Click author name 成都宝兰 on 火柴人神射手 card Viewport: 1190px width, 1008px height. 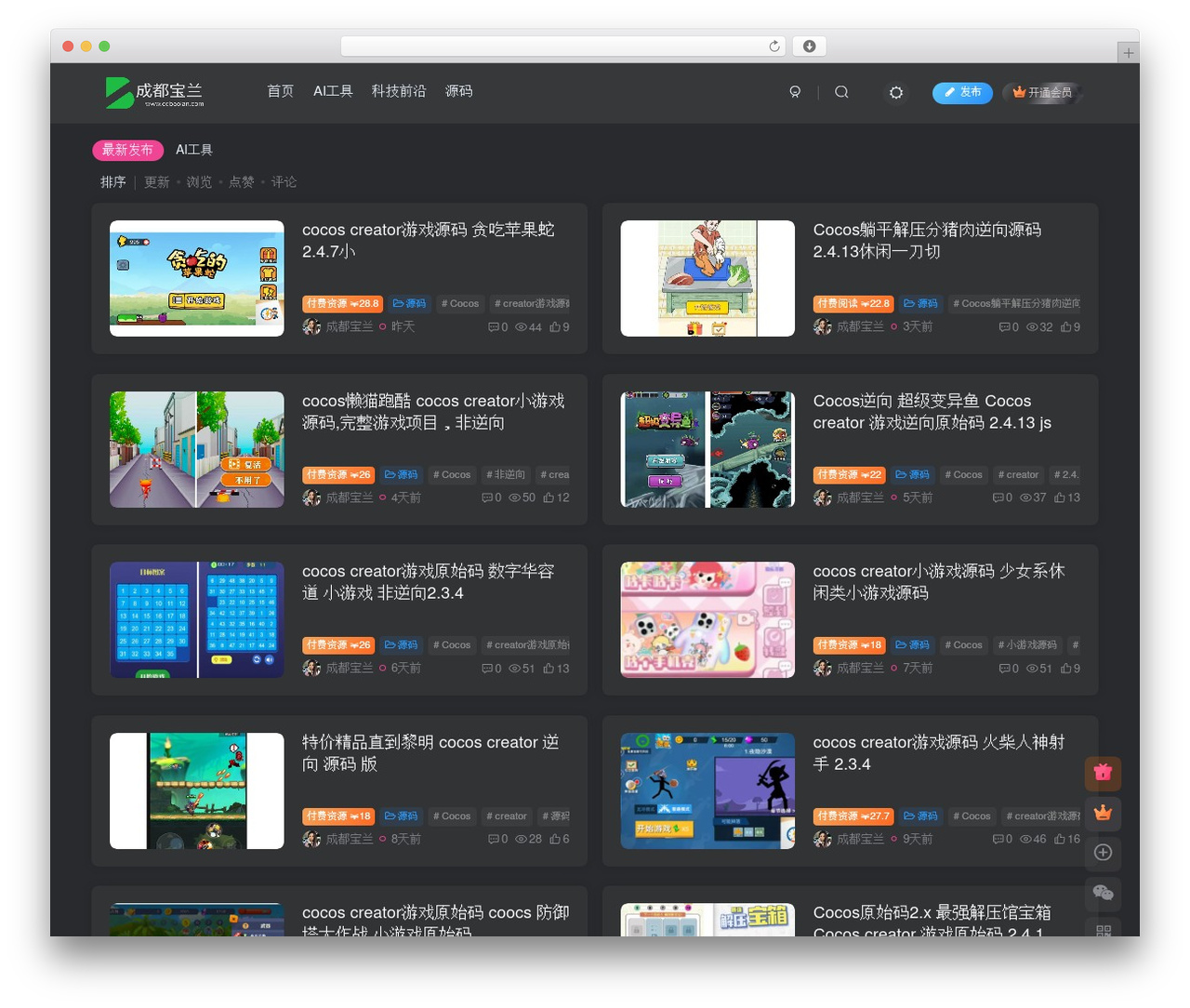pyautogui.click(x=860, y=839)
